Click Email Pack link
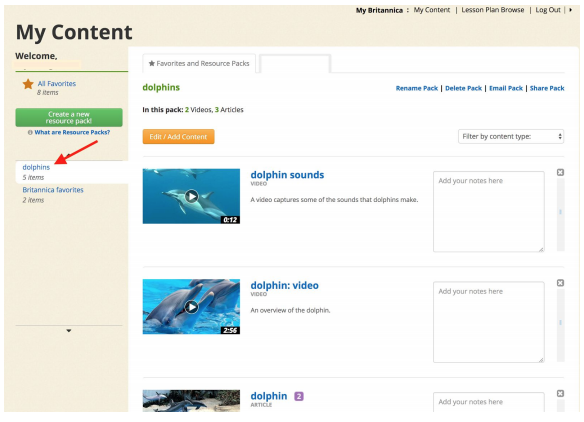This screenshot has height=422, width=584. 506,88
